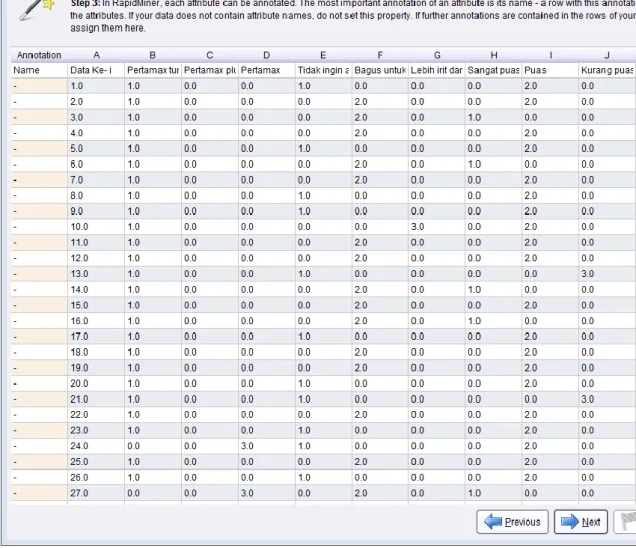Viewport: 636px width, 548px height.
Task: Select column header D
Action: (266, 55)
